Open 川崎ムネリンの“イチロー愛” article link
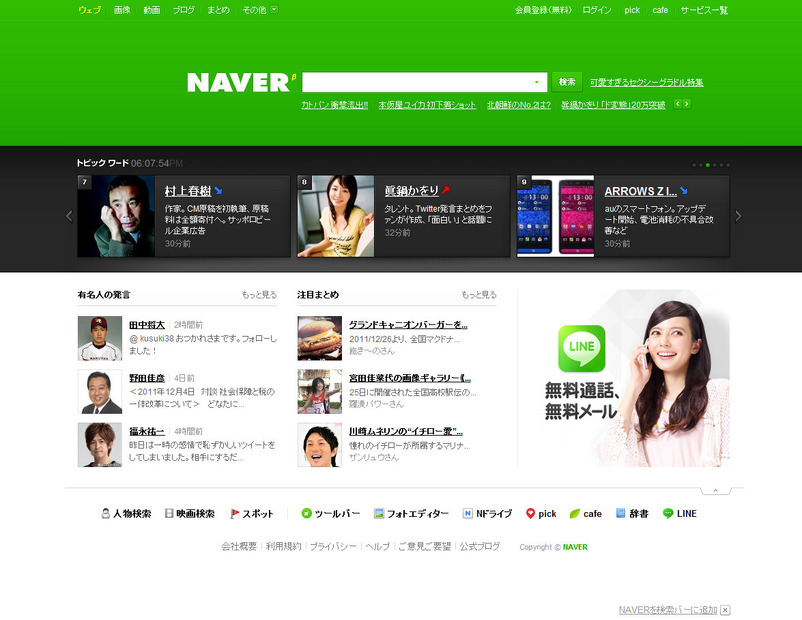 pyautogui.click(x=406, y=431)
